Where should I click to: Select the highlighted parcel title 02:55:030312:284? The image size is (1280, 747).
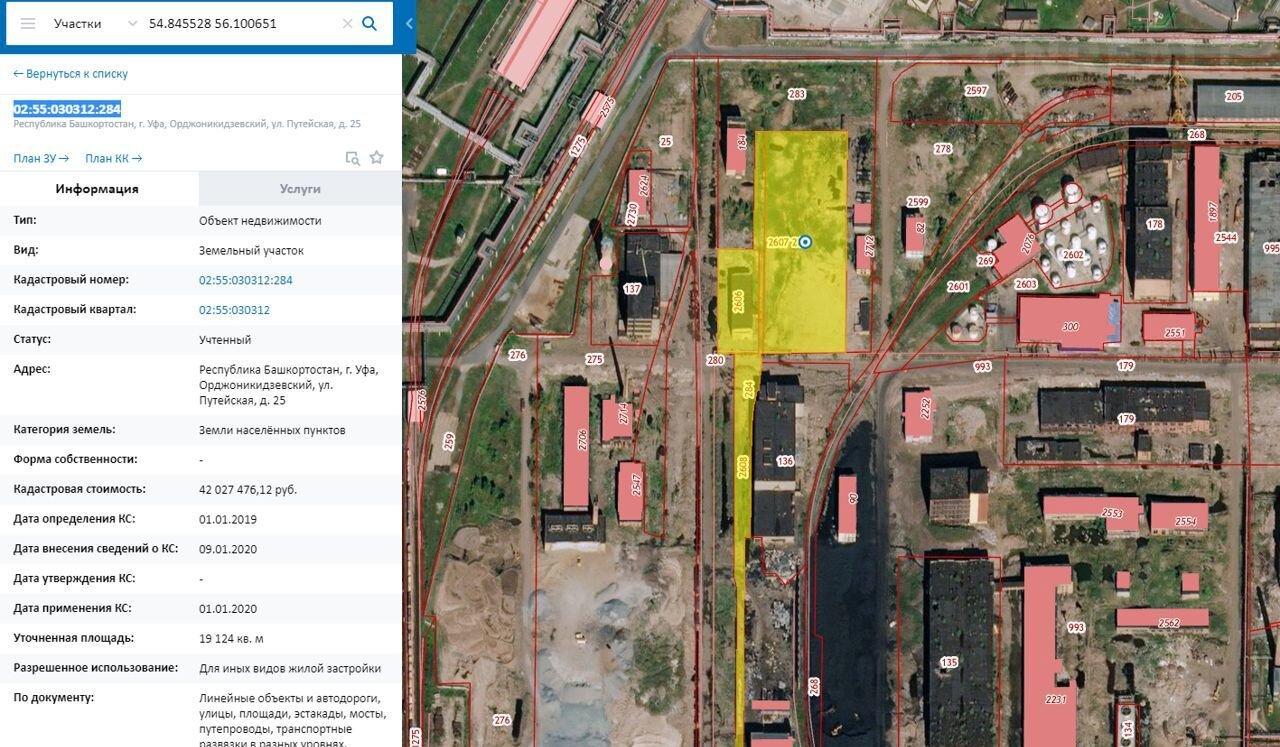point(67,109)
